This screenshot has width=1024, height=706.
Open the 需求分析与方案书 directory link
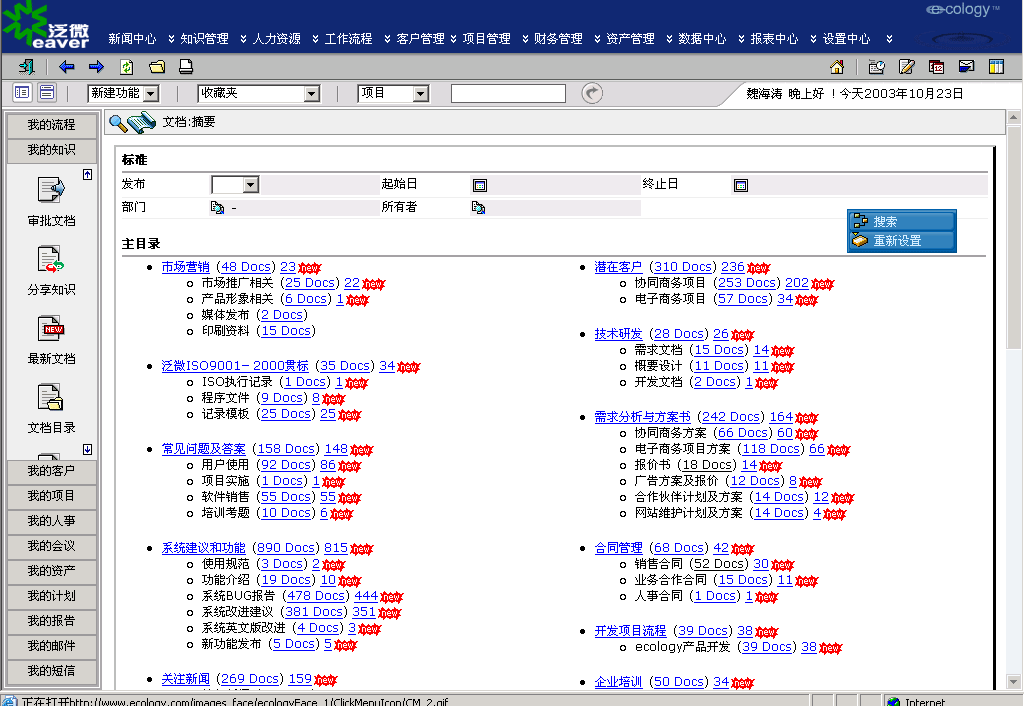point(643,417)
